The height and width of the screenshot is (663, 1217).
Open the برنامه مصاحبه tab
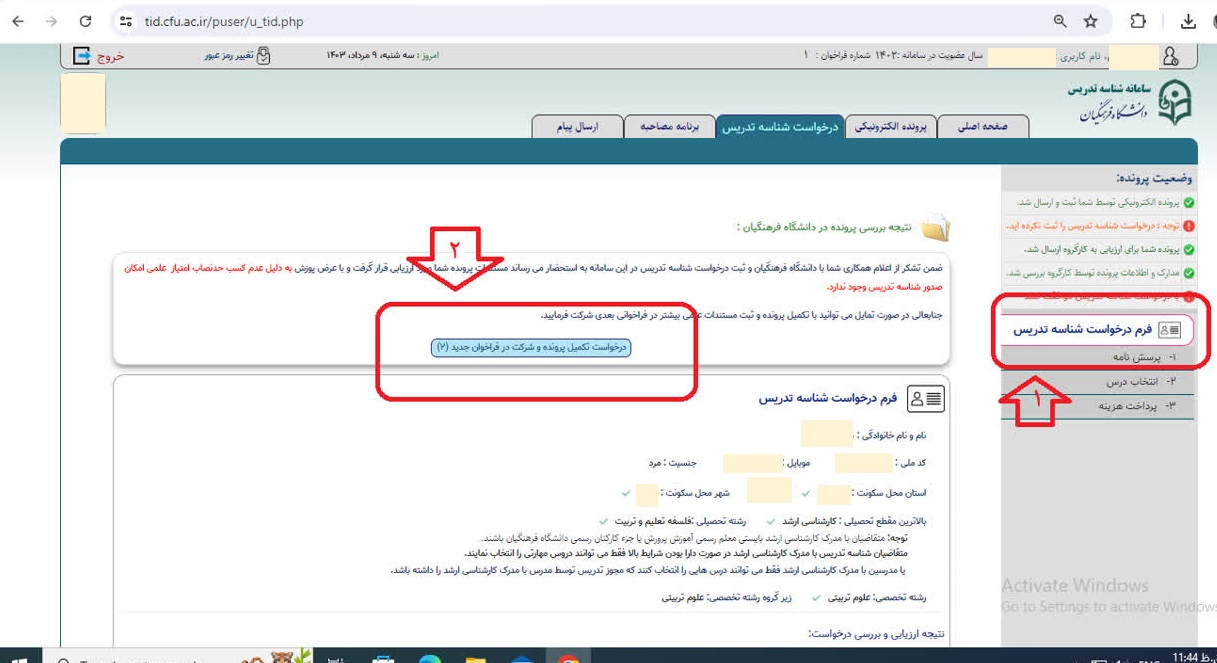click(x=668, y=127)
